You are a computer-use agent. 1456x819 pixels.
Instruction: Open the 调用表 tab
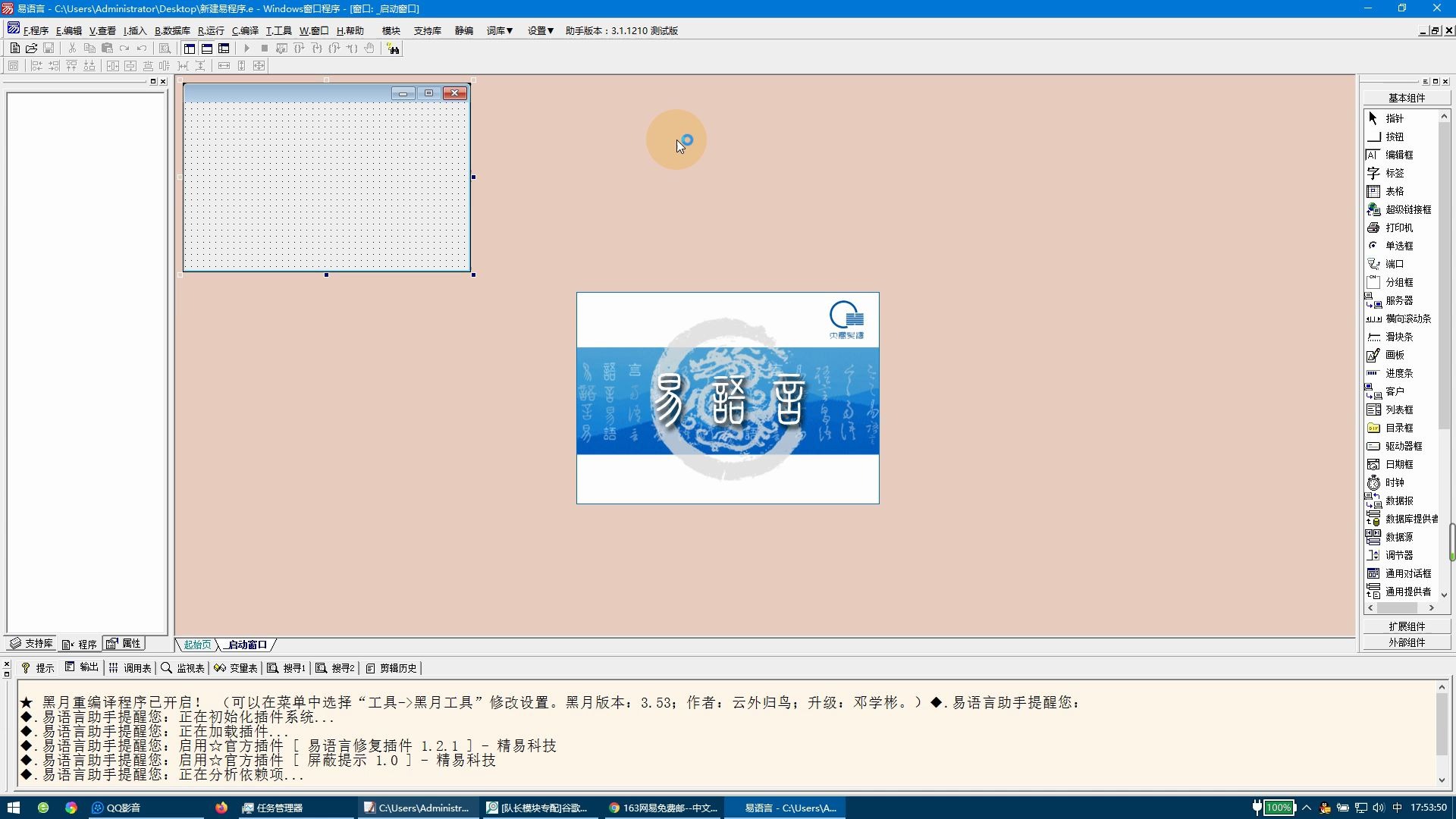(130, 668)
